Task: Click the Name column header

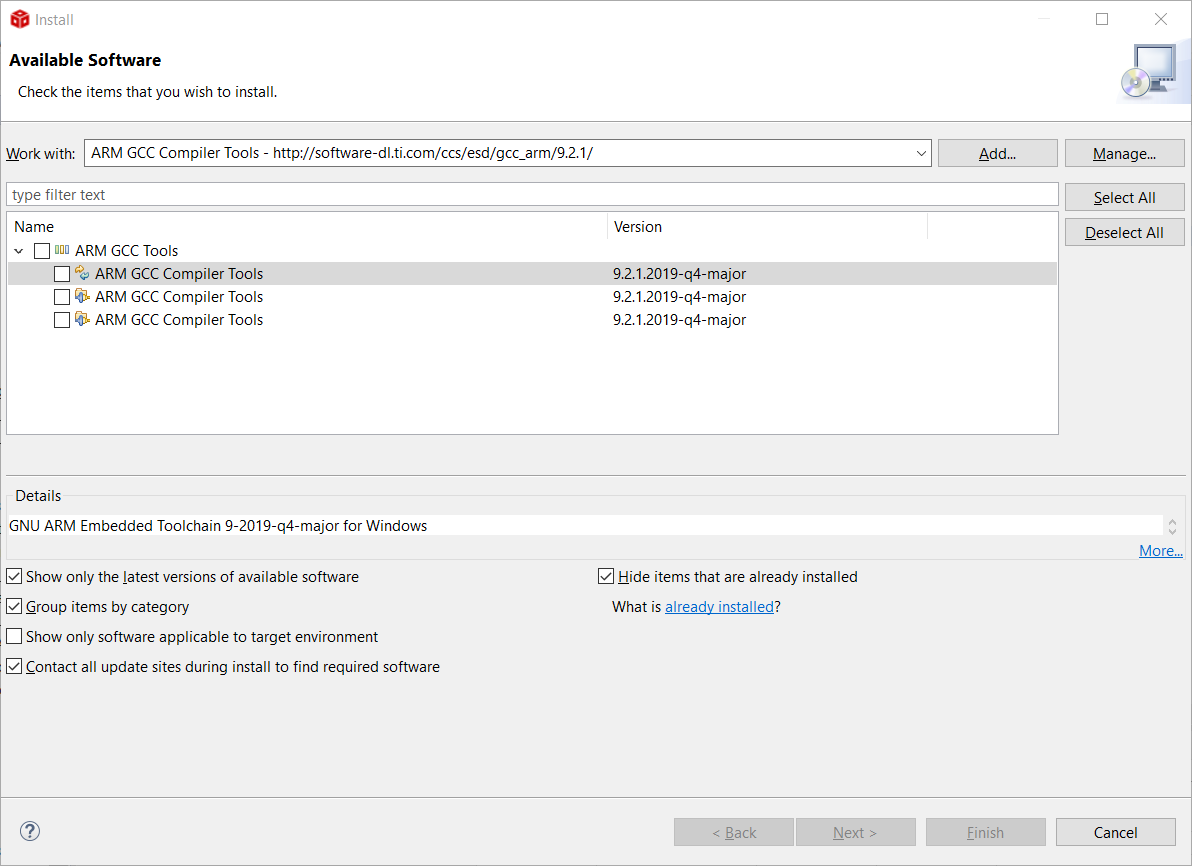Action: pyautogui.click(x=307, y=227)
